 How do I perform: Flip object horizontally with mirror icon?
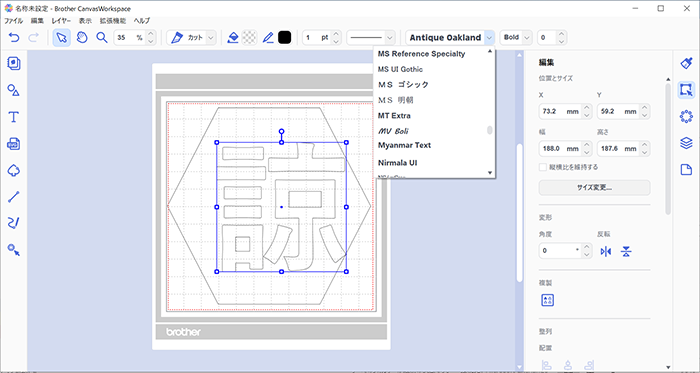tap(606, 252)
